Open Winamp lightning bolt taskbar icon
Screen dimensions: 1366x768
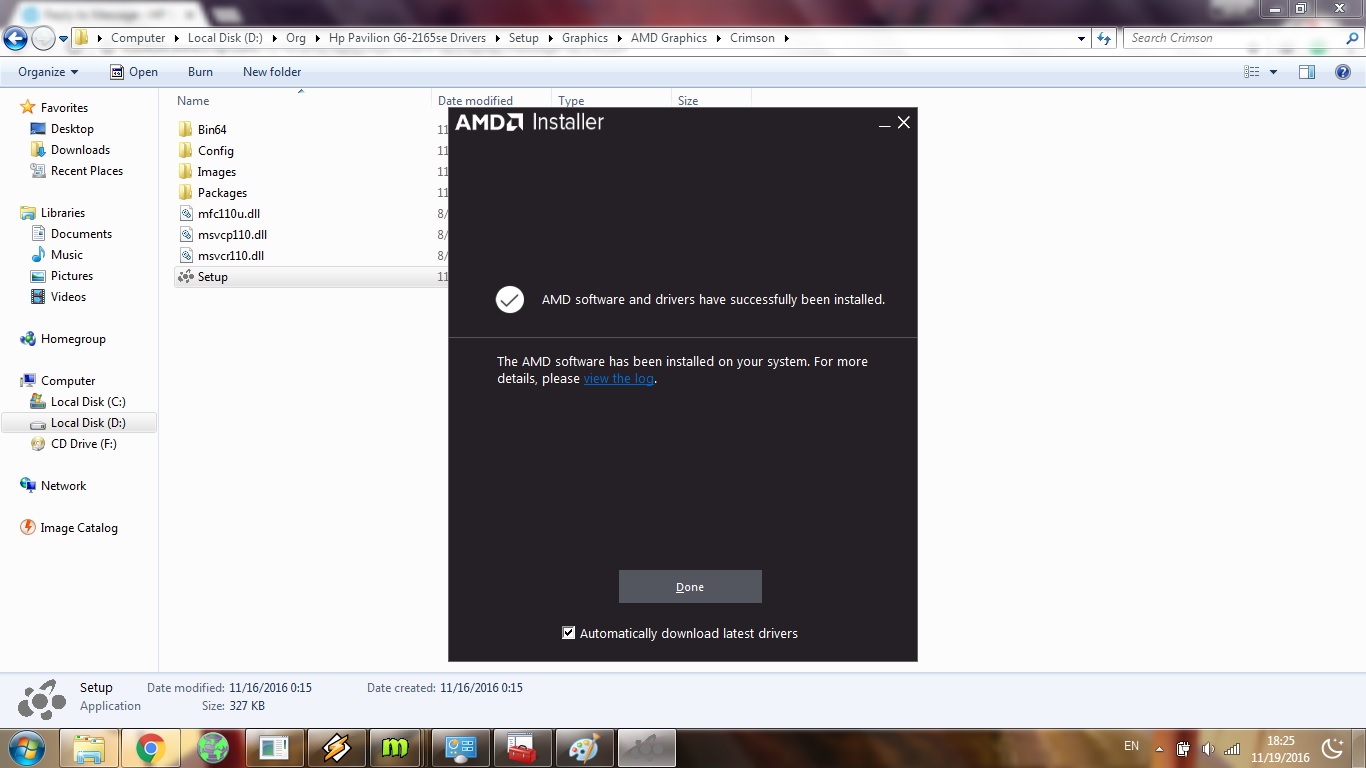click(337, 748)
